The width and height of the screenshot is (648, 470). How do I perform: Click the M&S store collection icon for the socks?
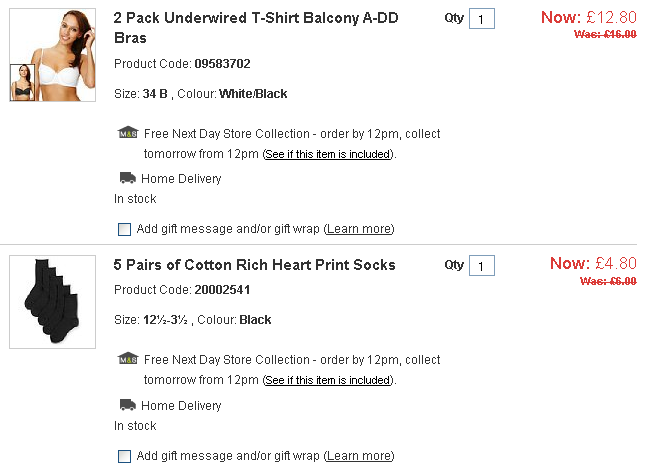127,359
